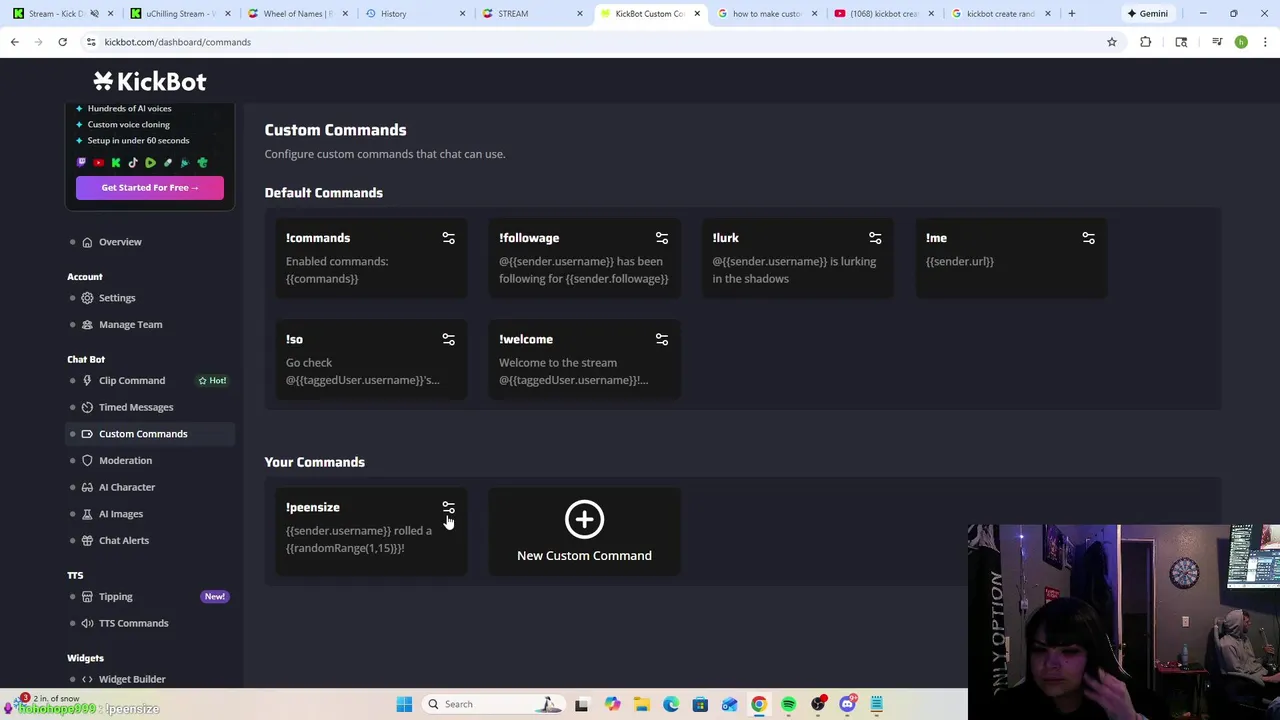Click the TikTok platform icon in sidebar
Viewport: 1280px width, 720px height.
(x=133, y=163)
